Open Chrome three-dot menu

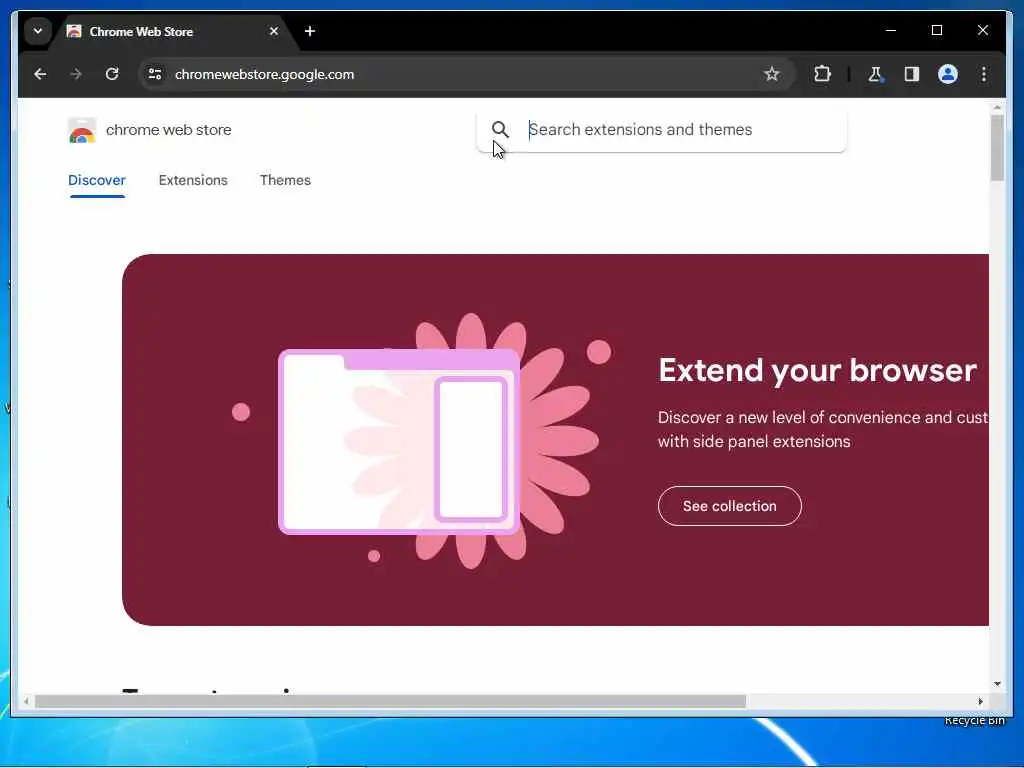[x=984, y=74]
